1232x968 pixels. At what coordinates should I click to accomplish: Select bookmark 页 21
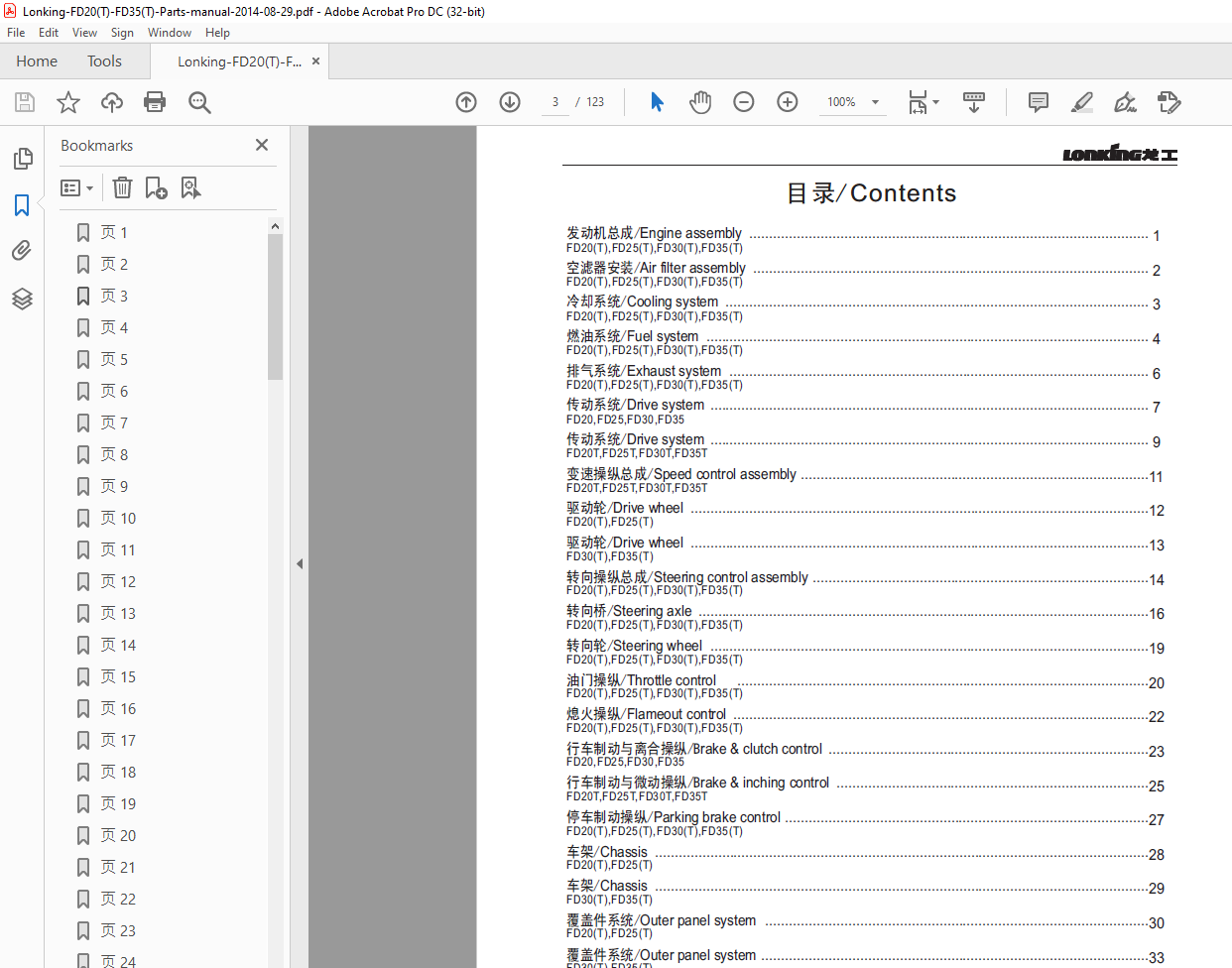click(118, 867)
